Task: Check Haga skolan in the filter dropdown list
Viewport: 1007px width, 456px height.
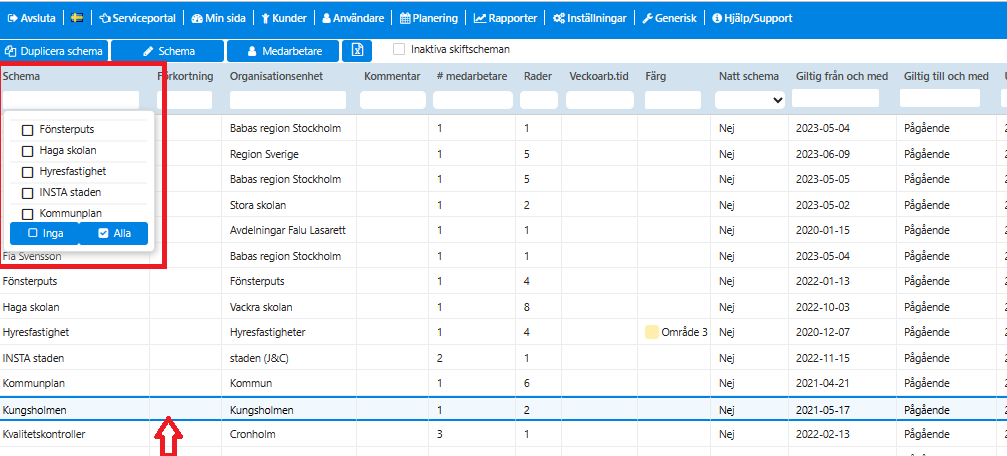Action: point(28,152)
